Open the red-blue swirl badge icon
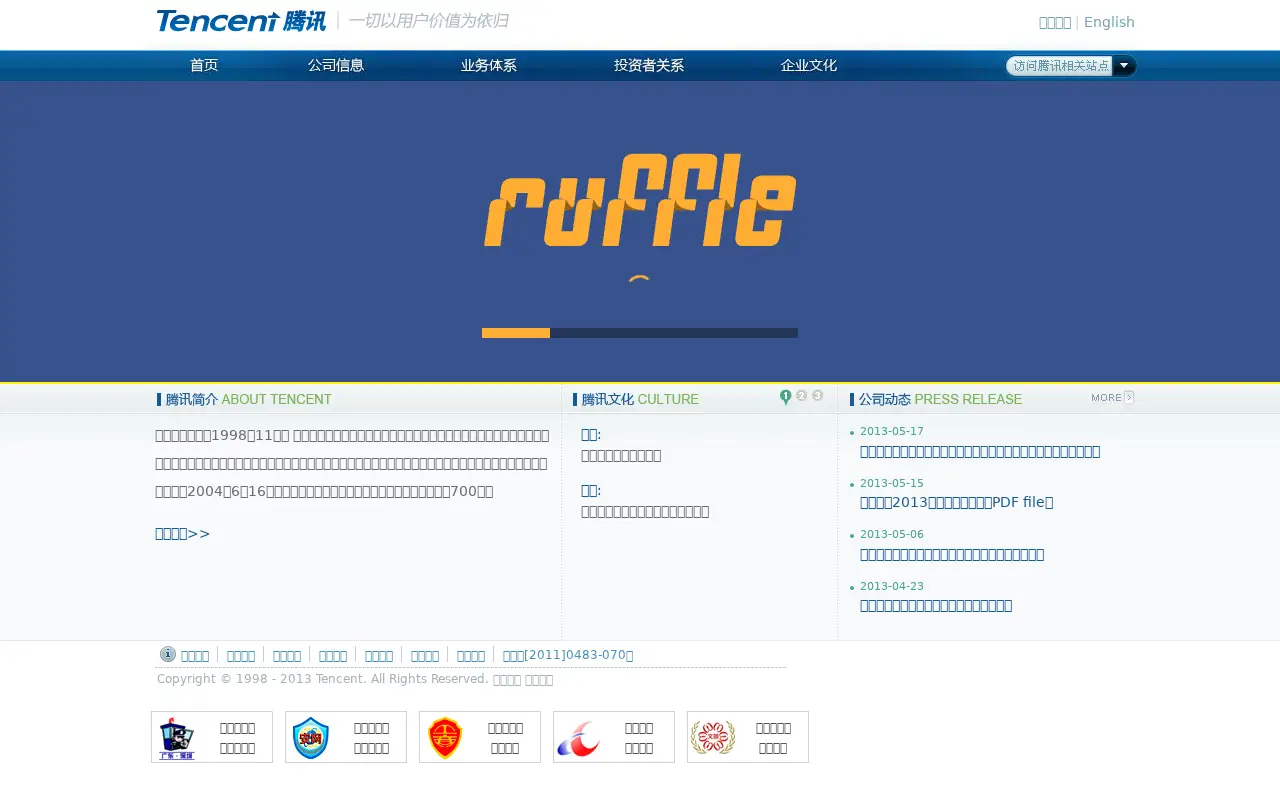The image size is (1280, 800). pyautogui.click(x=578, y=738)
